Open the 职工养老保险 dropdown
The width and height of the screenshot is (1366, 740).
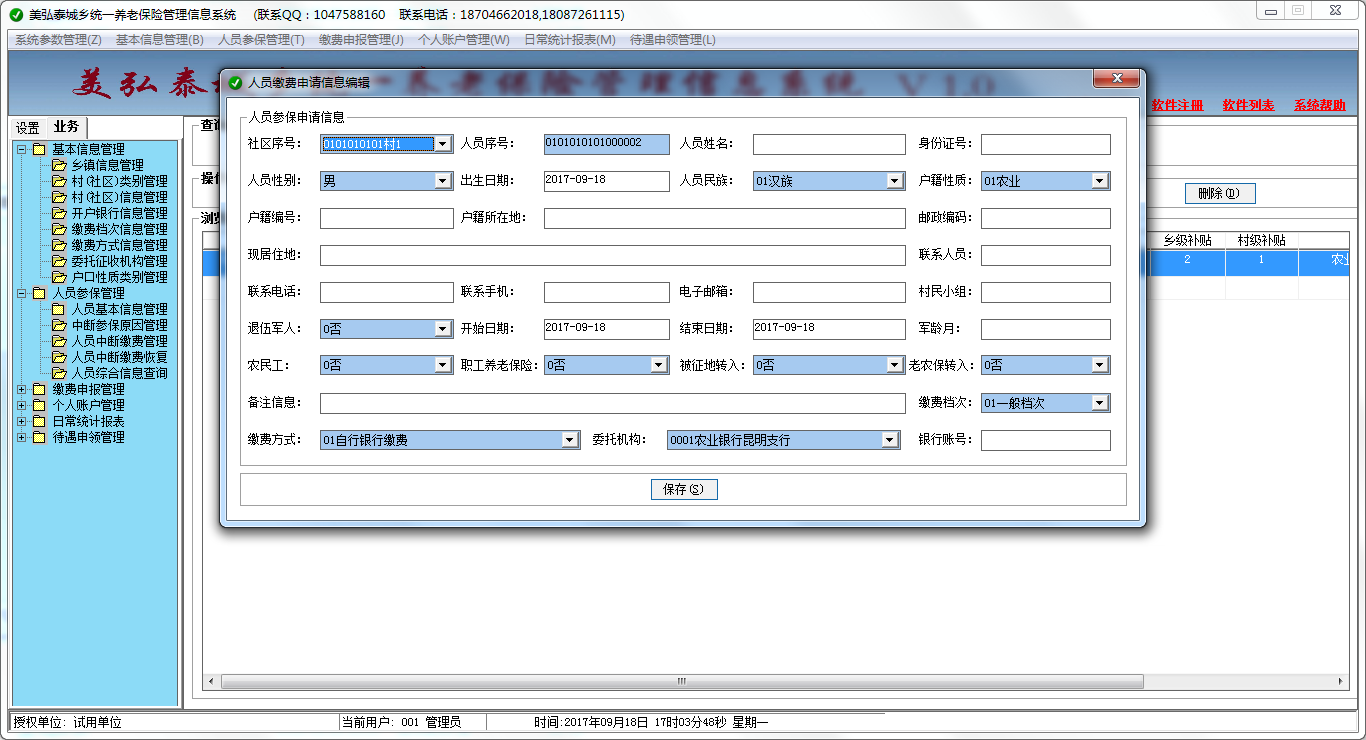[659, 365]
